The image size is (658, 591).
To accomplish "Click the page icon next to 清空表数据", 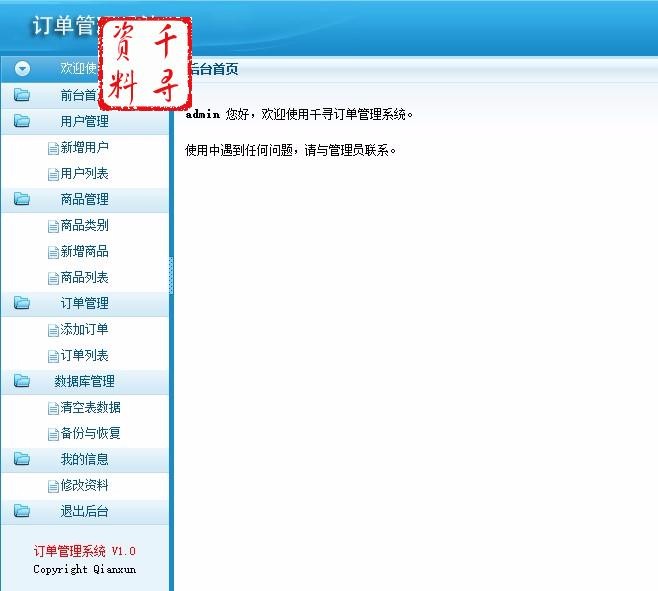I will point(53,408).
